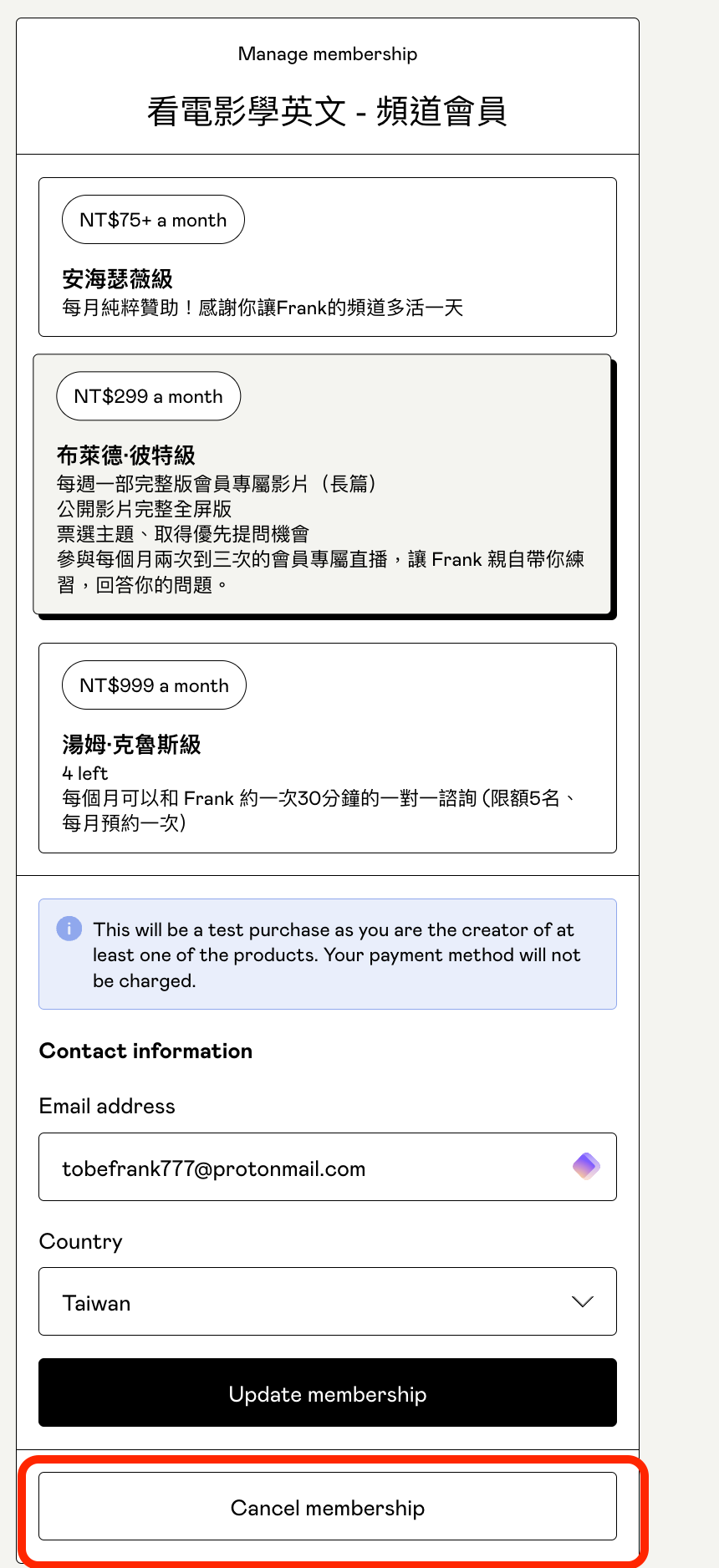Open the Country dropdown showing Taiwan
The image size is (719, 1568).
[327, 1301]
